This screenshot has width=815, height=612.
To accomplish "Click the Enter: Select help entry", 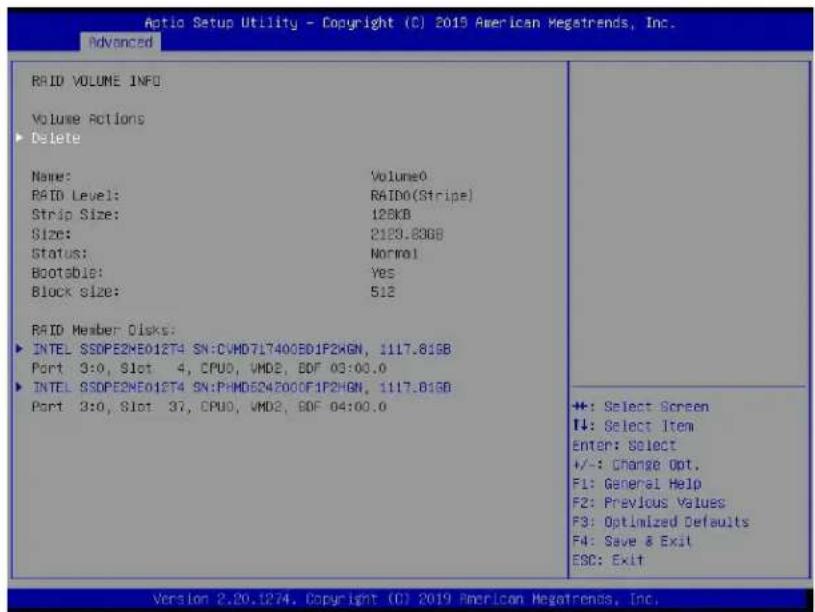I will point(624,445).
